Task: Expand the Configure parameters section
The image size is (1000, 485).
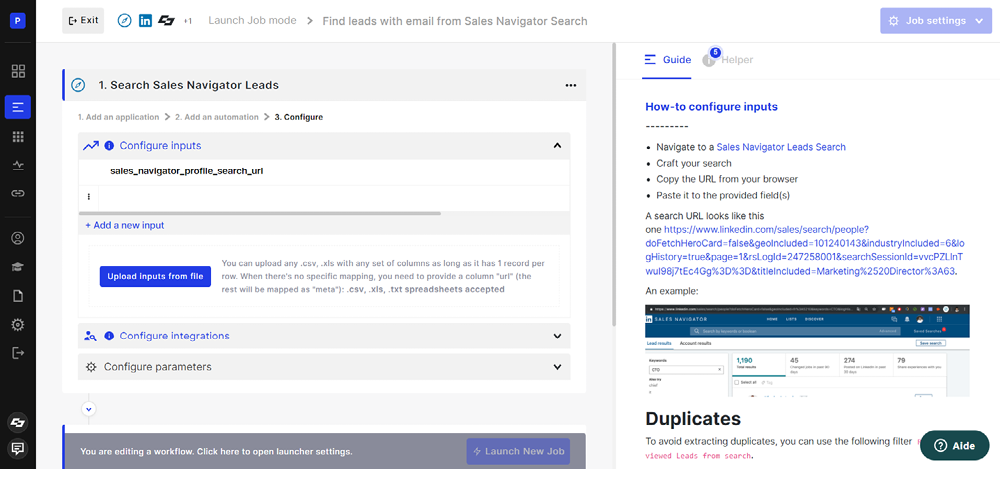Action: click(x=557, y=367)
